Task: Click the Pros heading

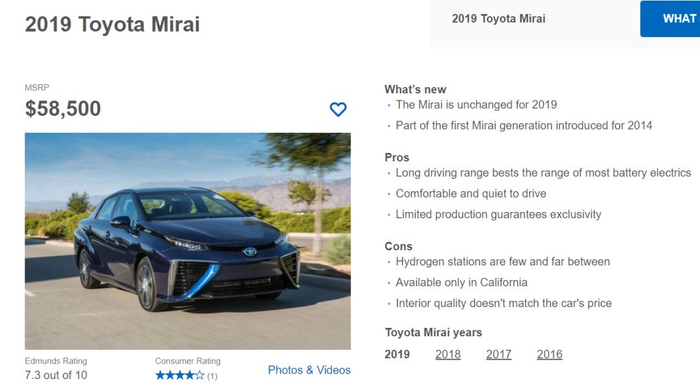Action: pos(396,158)
